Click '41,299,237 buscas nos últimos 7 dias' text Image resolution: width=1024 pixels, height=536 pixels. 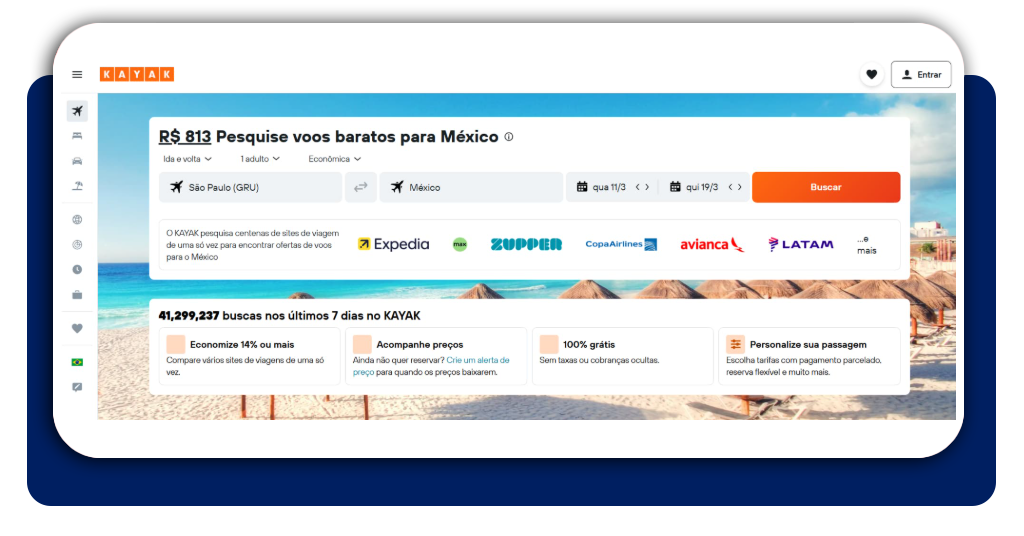click(289, 316)
